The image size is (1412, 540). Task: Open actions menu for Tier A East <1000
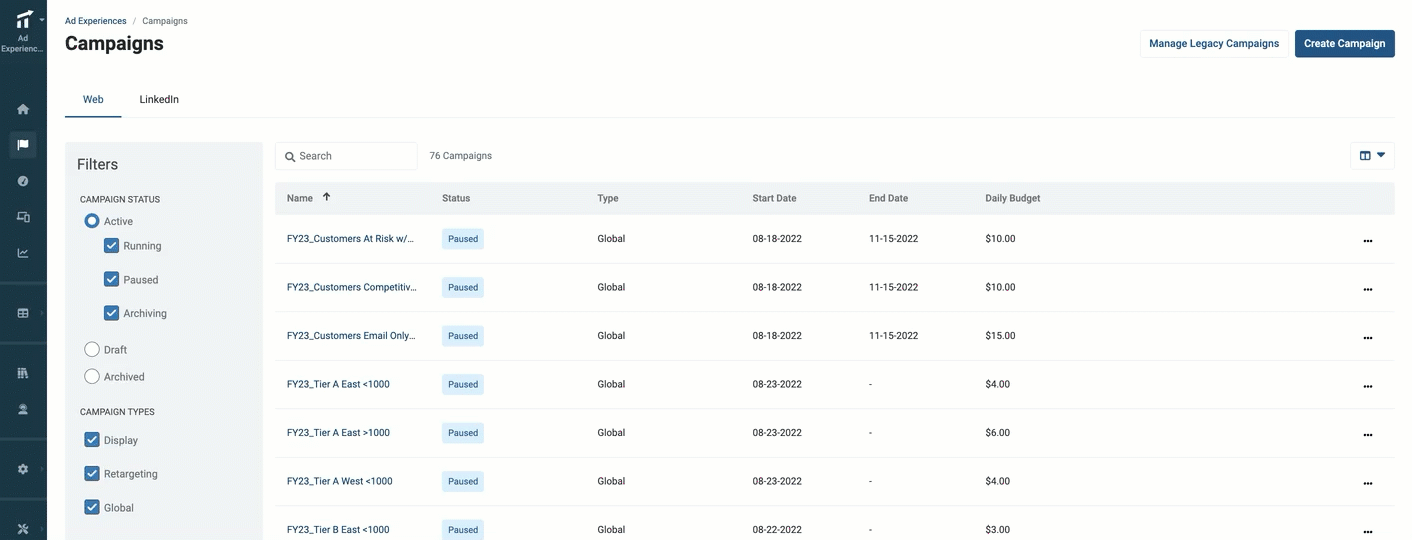point(1367,386)
